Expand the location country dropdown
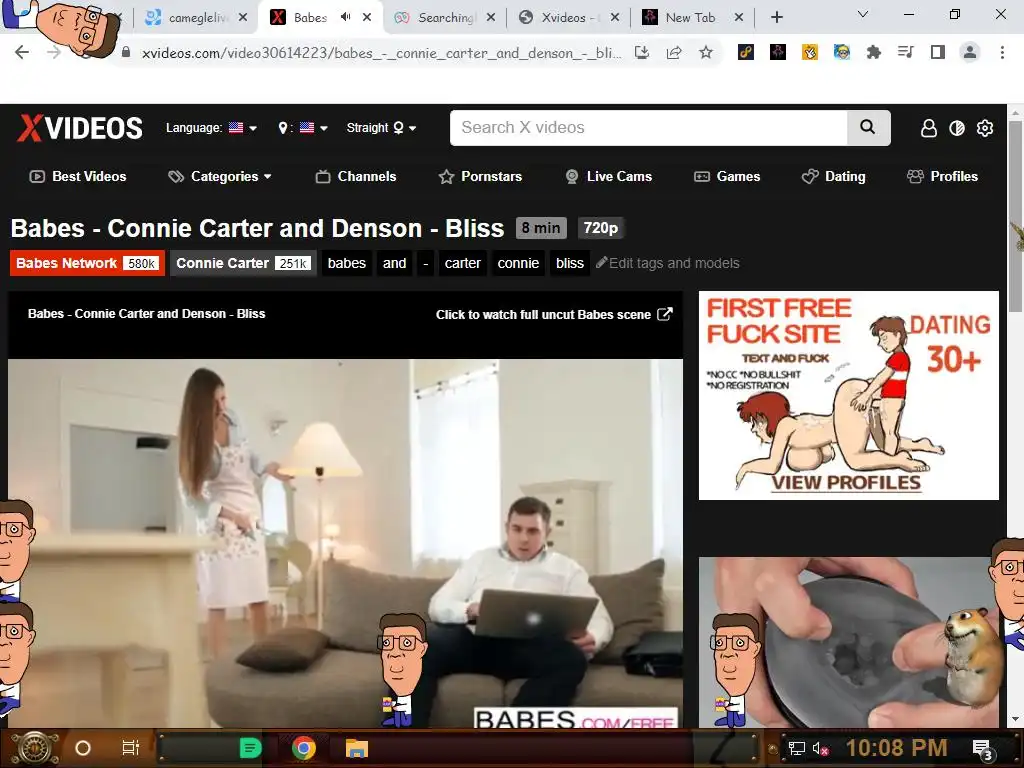This screenshot has width=1024, height=768. click(302, 128)
